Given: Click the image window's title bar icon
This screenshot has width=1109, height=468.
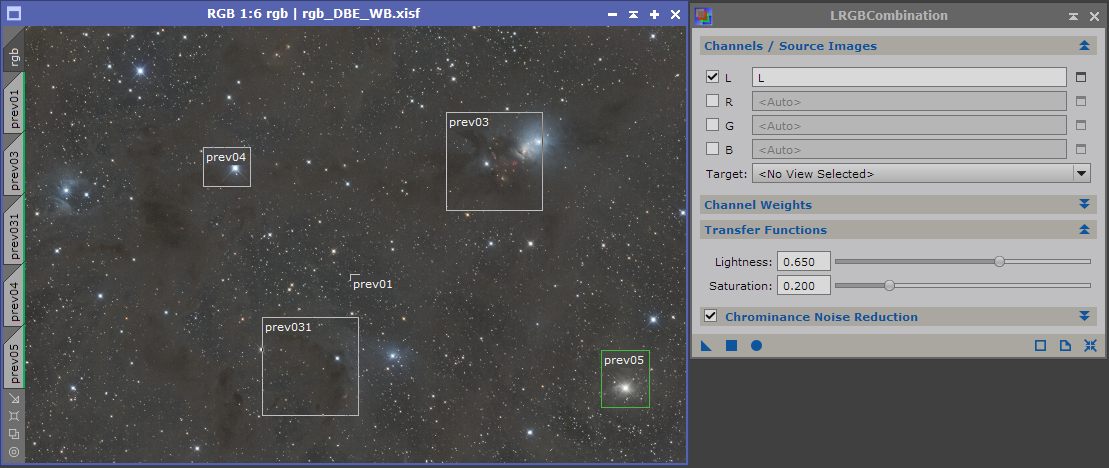Looking at the screenshot, I should point(13,13).
